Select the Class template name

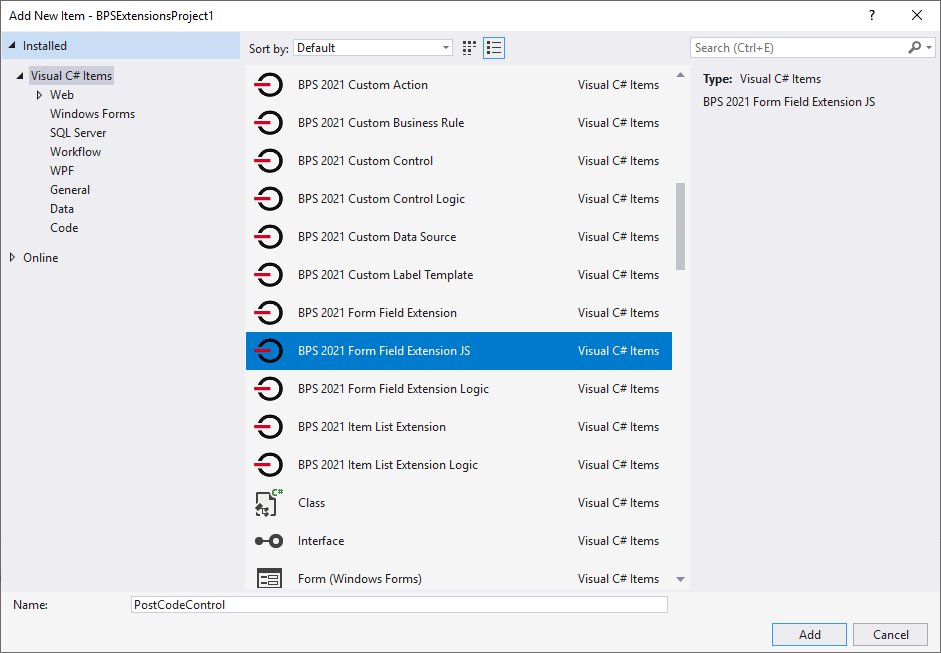click(x=311, y=503)
